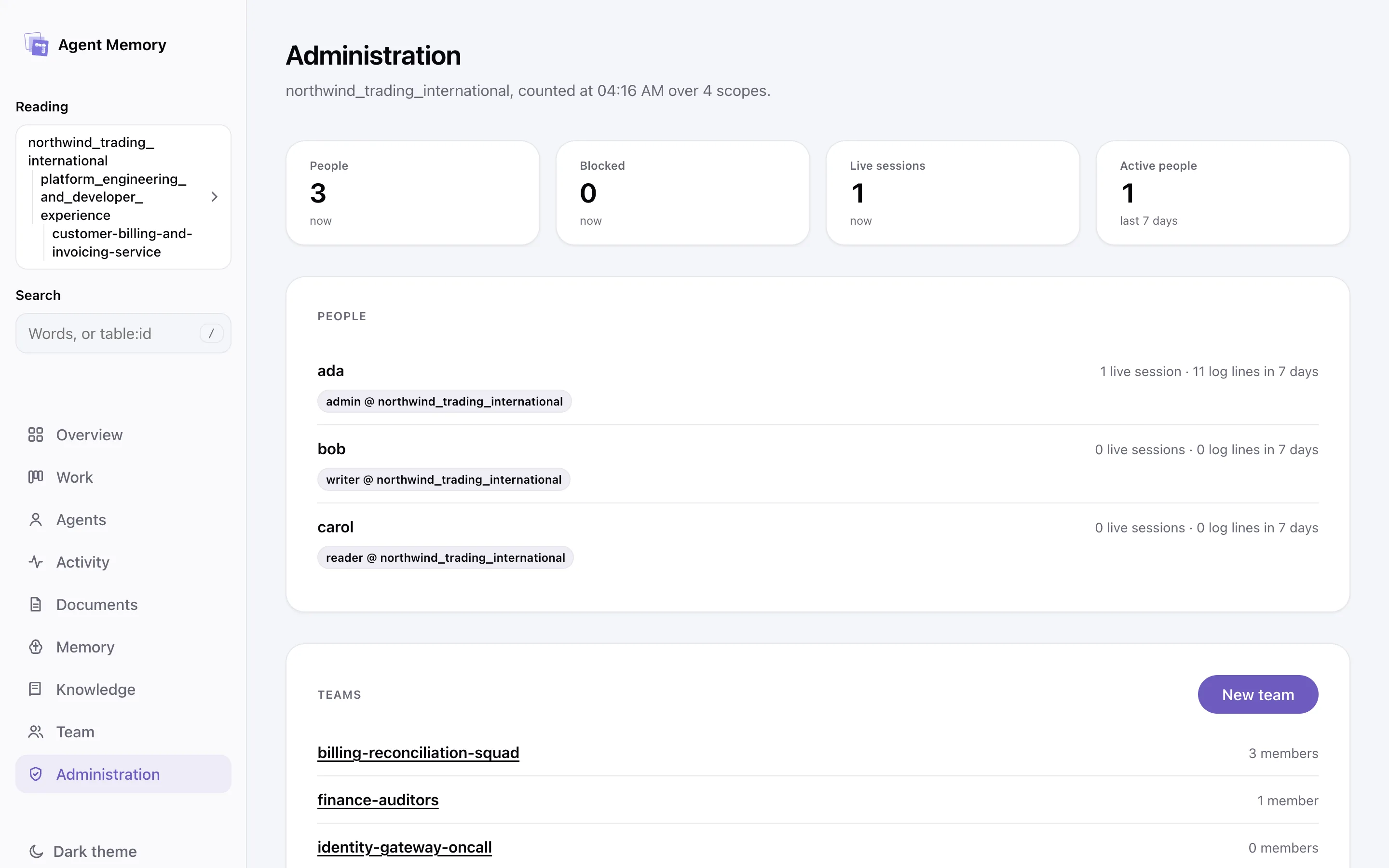Select platform_engineering_and_developer_experience scope
This screenshot has width=1389, height=868.
[x=113, y=197]
